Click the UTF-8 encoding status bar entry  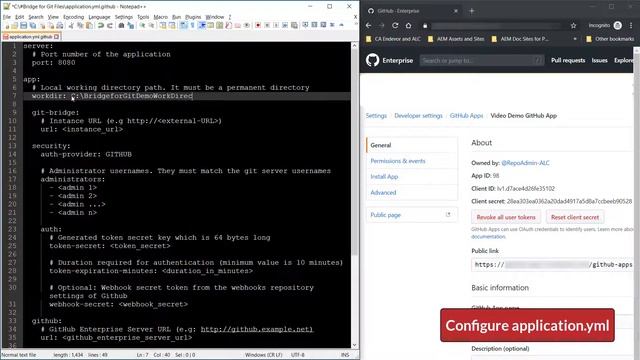[298, 355]
